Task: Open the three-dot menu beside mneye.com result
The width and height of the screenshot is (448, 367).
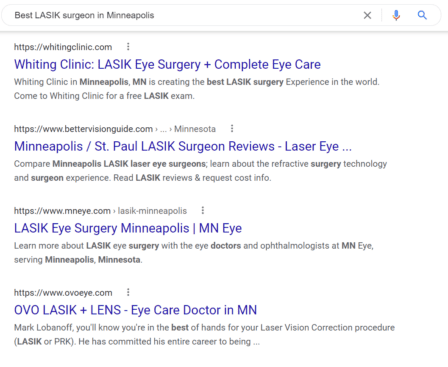Action: click(x=203, y=210)
